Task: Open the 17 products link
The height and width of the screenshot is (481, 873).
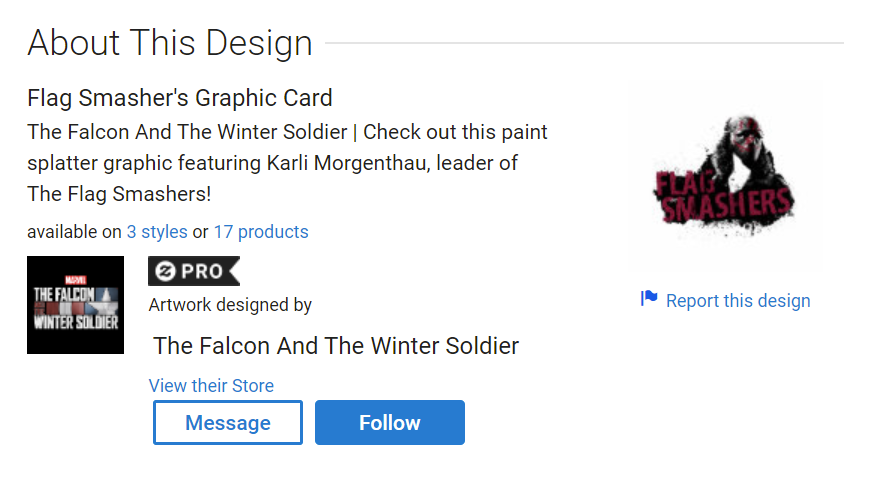Action: coord(261,232)
